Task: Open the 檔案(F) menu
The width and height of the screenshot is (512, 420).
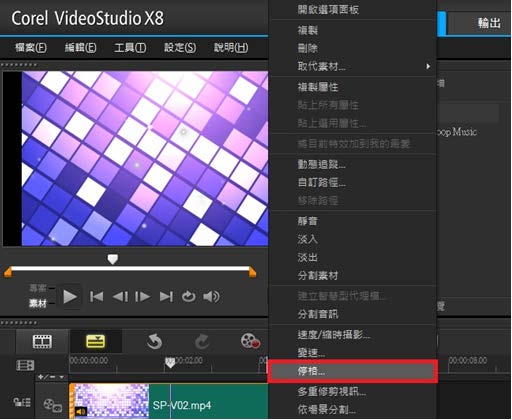Action: pyautogui.click(x=31, y=48)
